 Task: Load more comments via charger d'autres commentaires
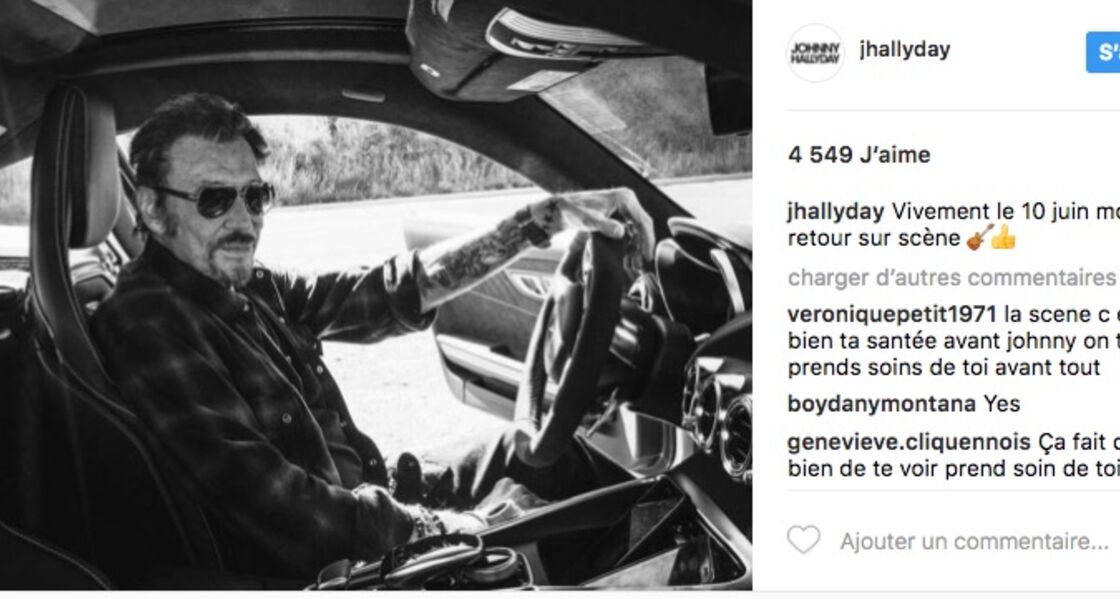pos(951,278)
